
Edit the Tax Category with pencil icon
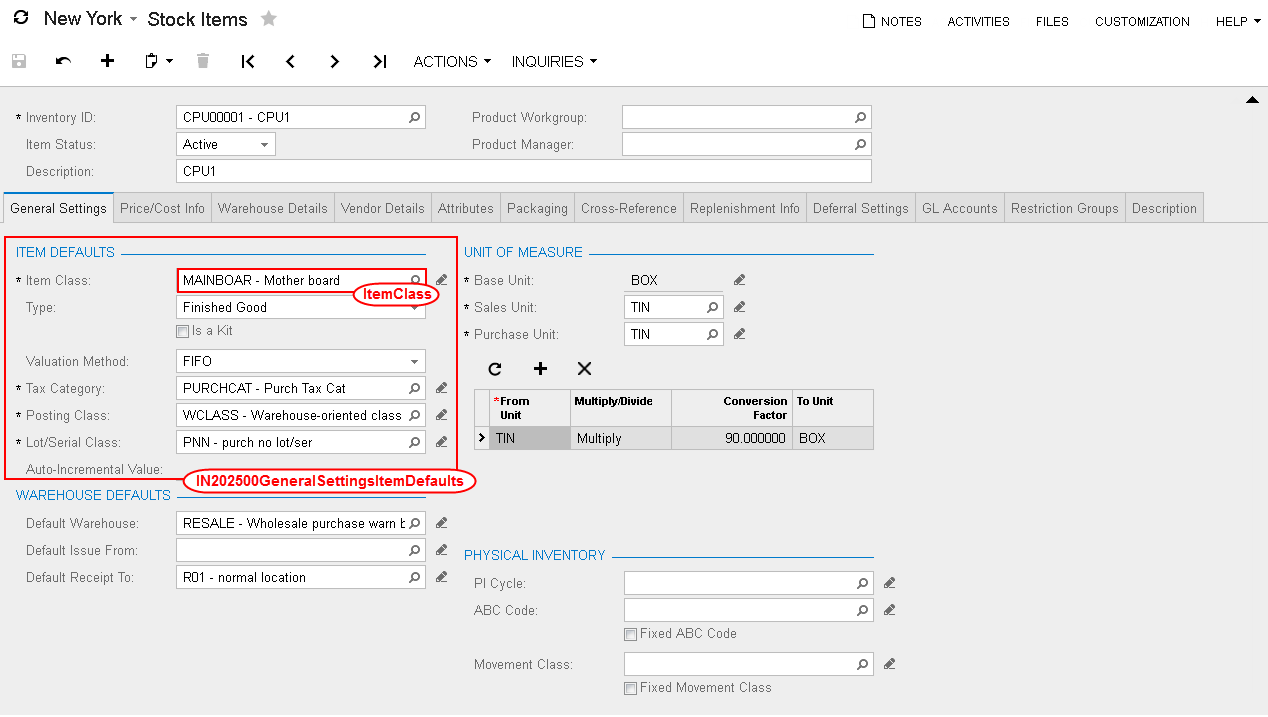441,388
